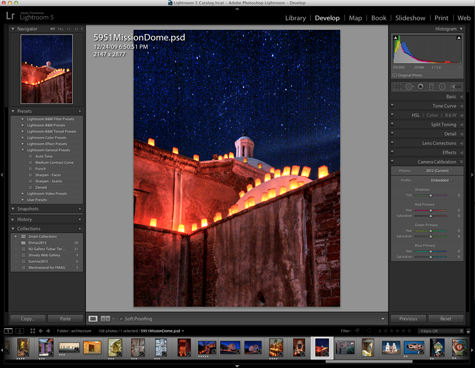Select the Crop Overlay tool icon

point(397,87)
